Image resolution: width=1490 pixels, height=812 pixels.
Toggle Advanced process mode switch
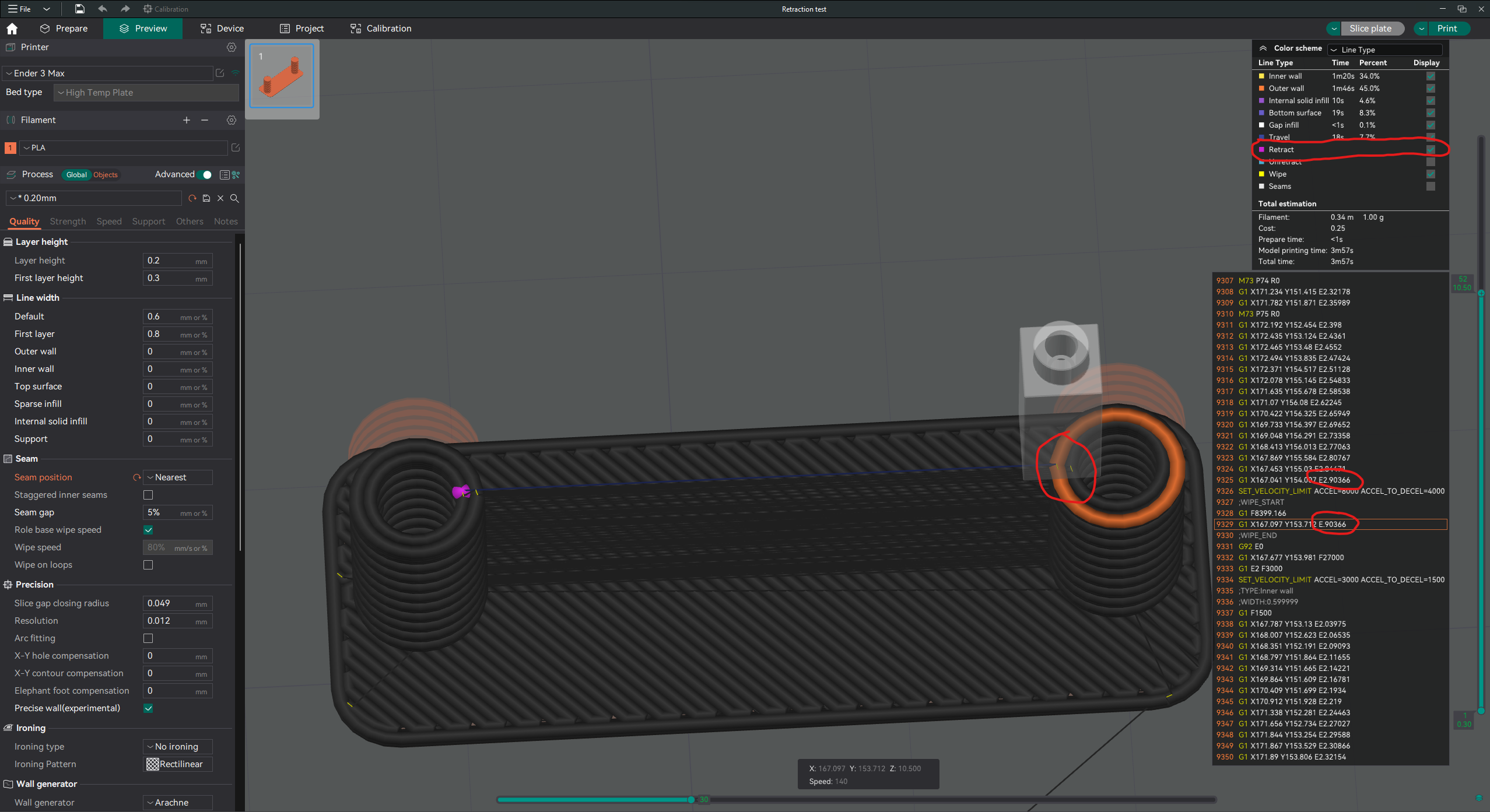pos(205,174)
